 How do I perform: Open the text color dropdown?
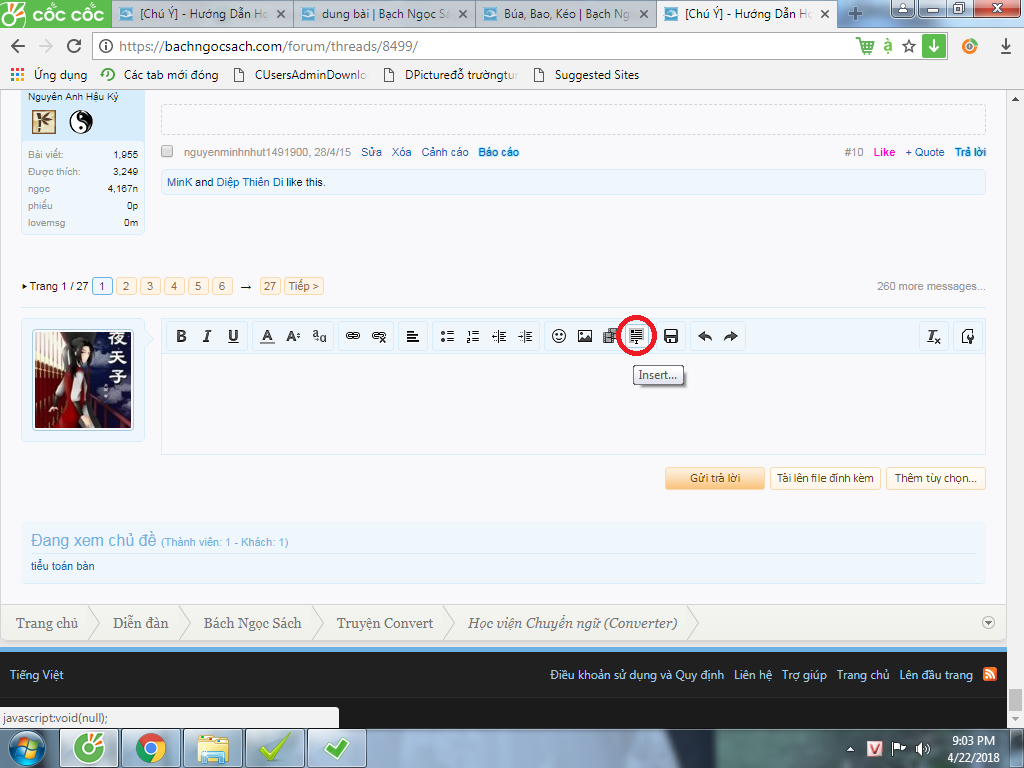267,337
